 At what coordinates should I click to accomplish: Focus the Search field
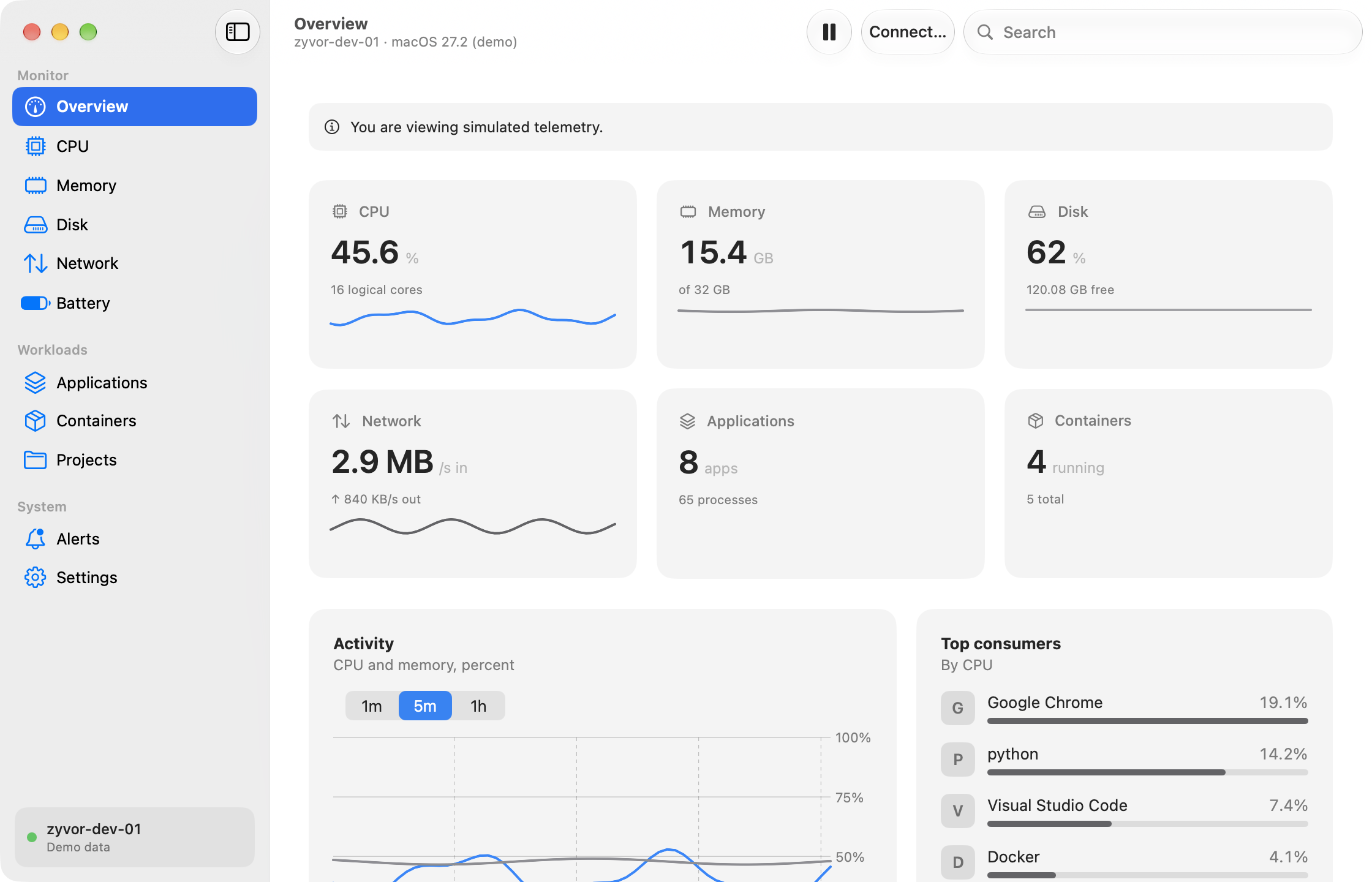1163,32
